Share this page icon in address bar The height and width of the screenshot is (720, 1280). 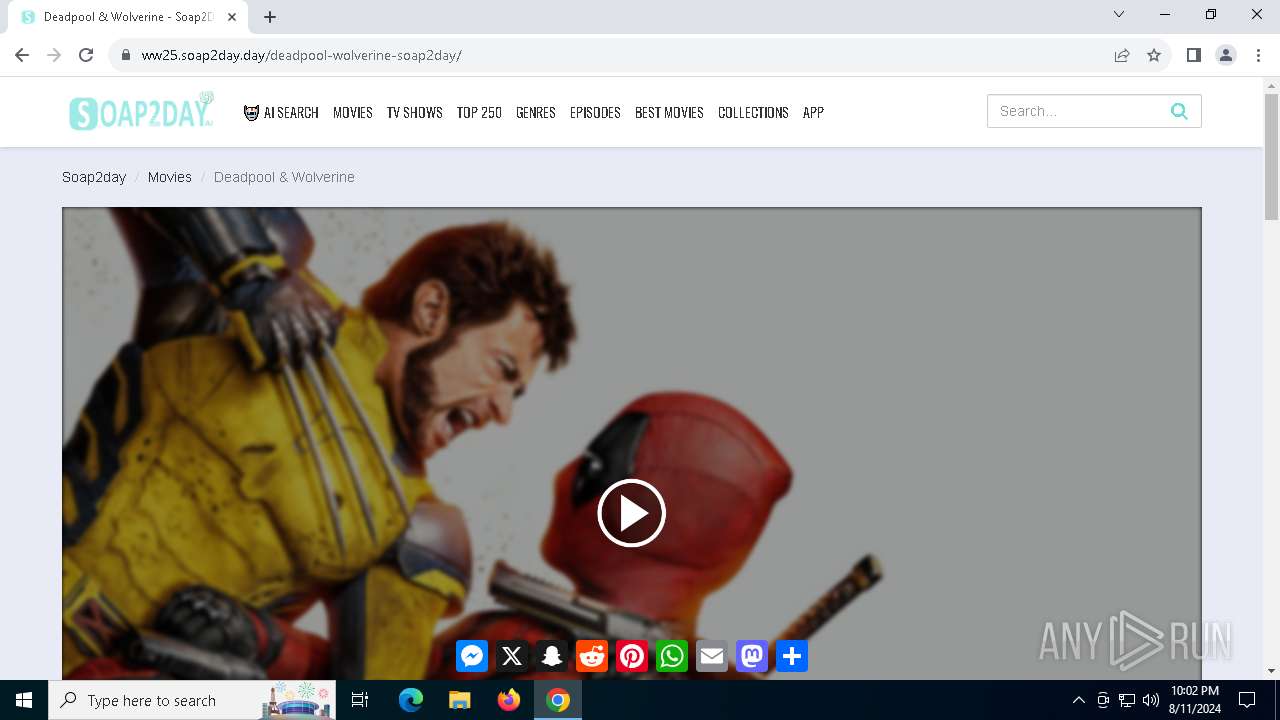pos(1122,55)
